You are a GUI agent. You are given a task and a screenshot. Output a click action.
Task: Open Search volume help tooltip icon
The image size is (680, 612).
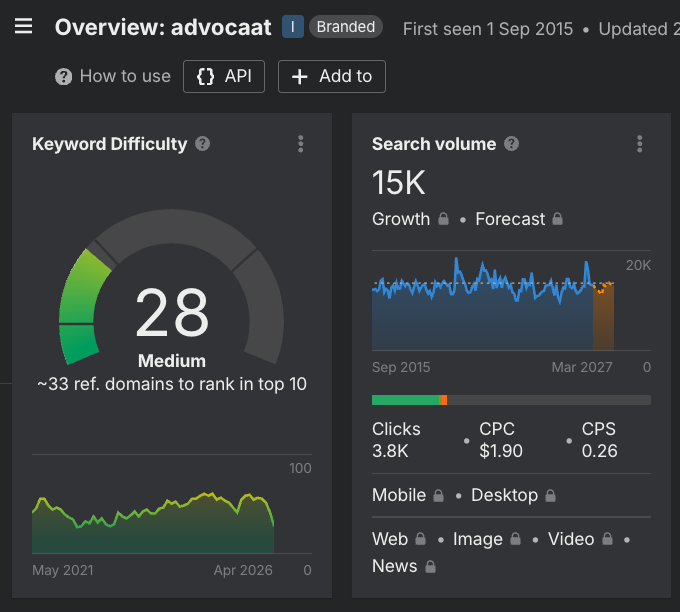(x=511, y=144)
